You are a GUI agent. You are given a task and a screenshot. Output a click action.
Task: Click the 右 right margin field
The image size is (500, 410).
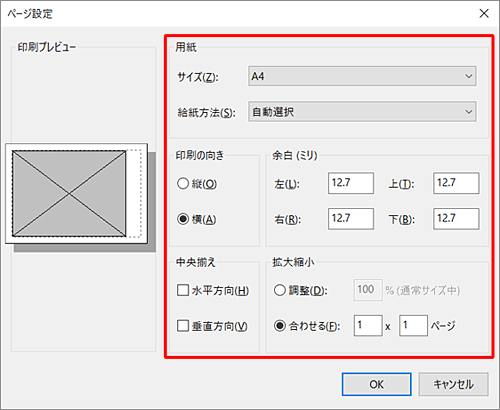tap(351, 219)
